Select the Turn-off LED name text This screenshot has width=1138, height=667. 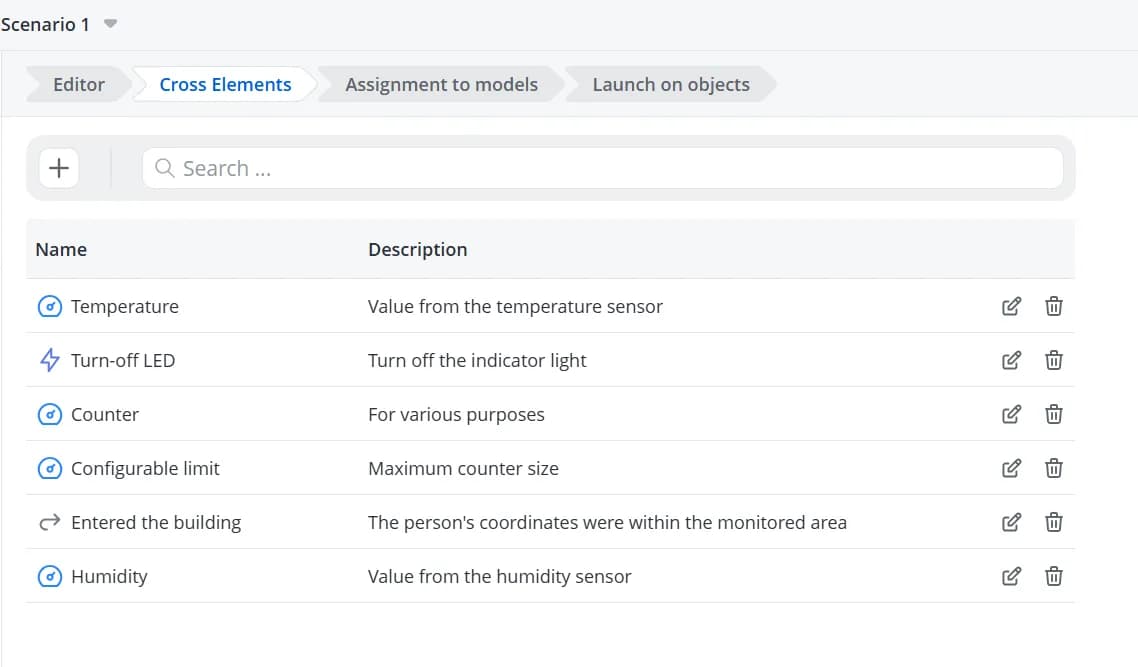click(123, 361)
